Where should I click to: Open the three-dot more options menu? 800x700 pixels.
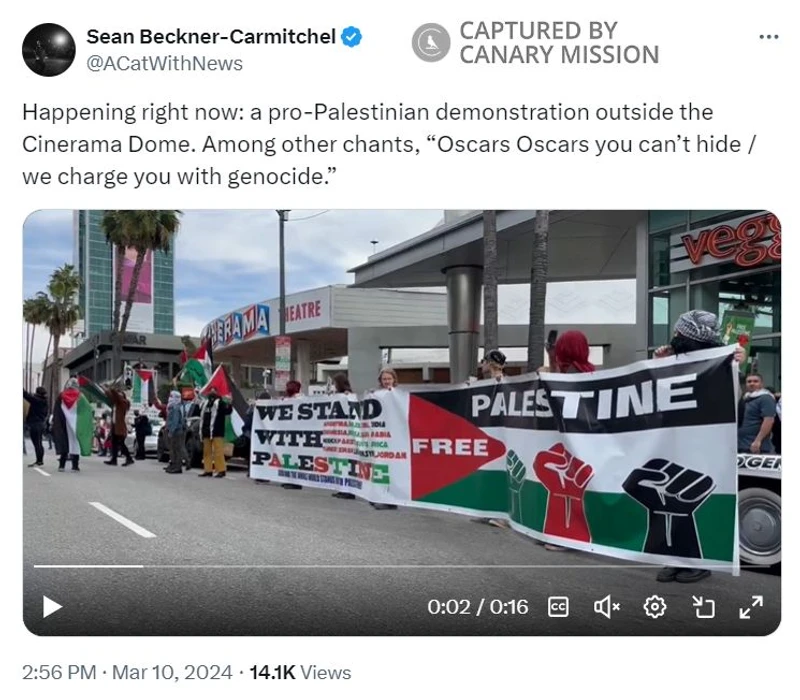coord(769,37)
